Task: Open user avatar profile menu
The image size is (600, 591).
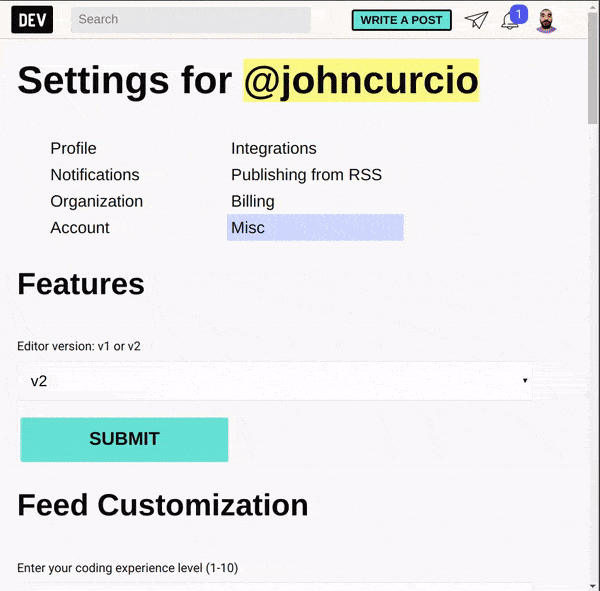Action: point(546,21)
